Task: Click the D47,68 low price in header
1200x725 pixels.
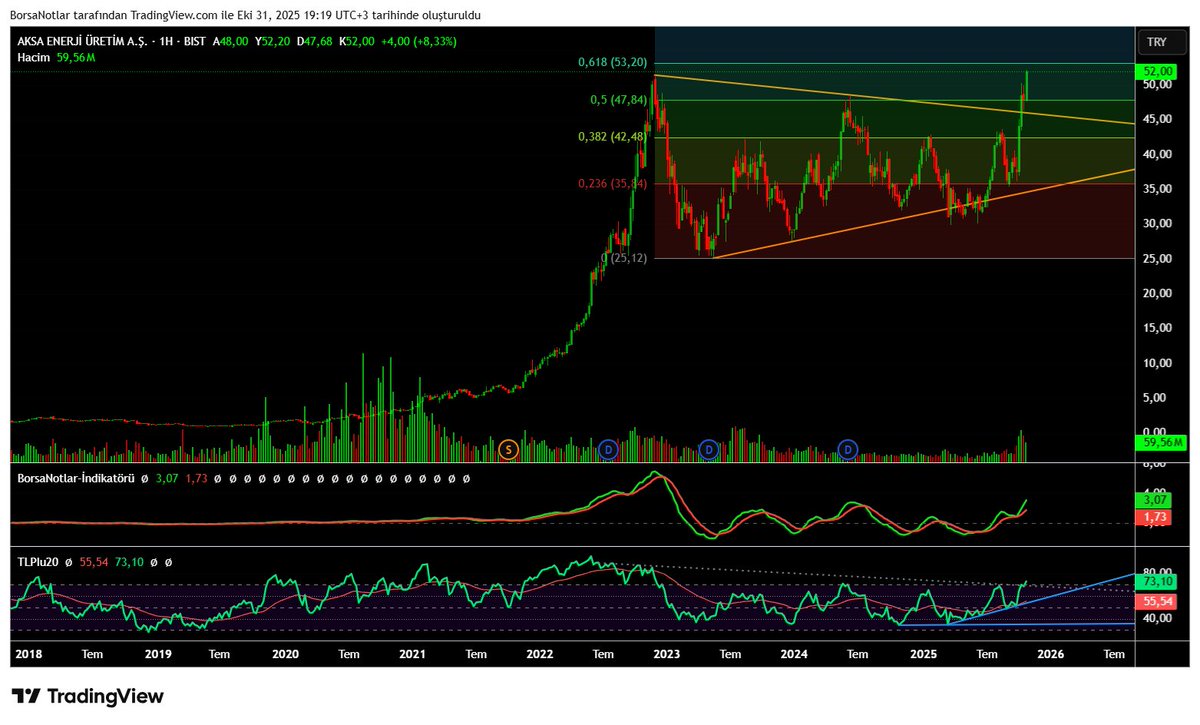Action: [314, 42]
